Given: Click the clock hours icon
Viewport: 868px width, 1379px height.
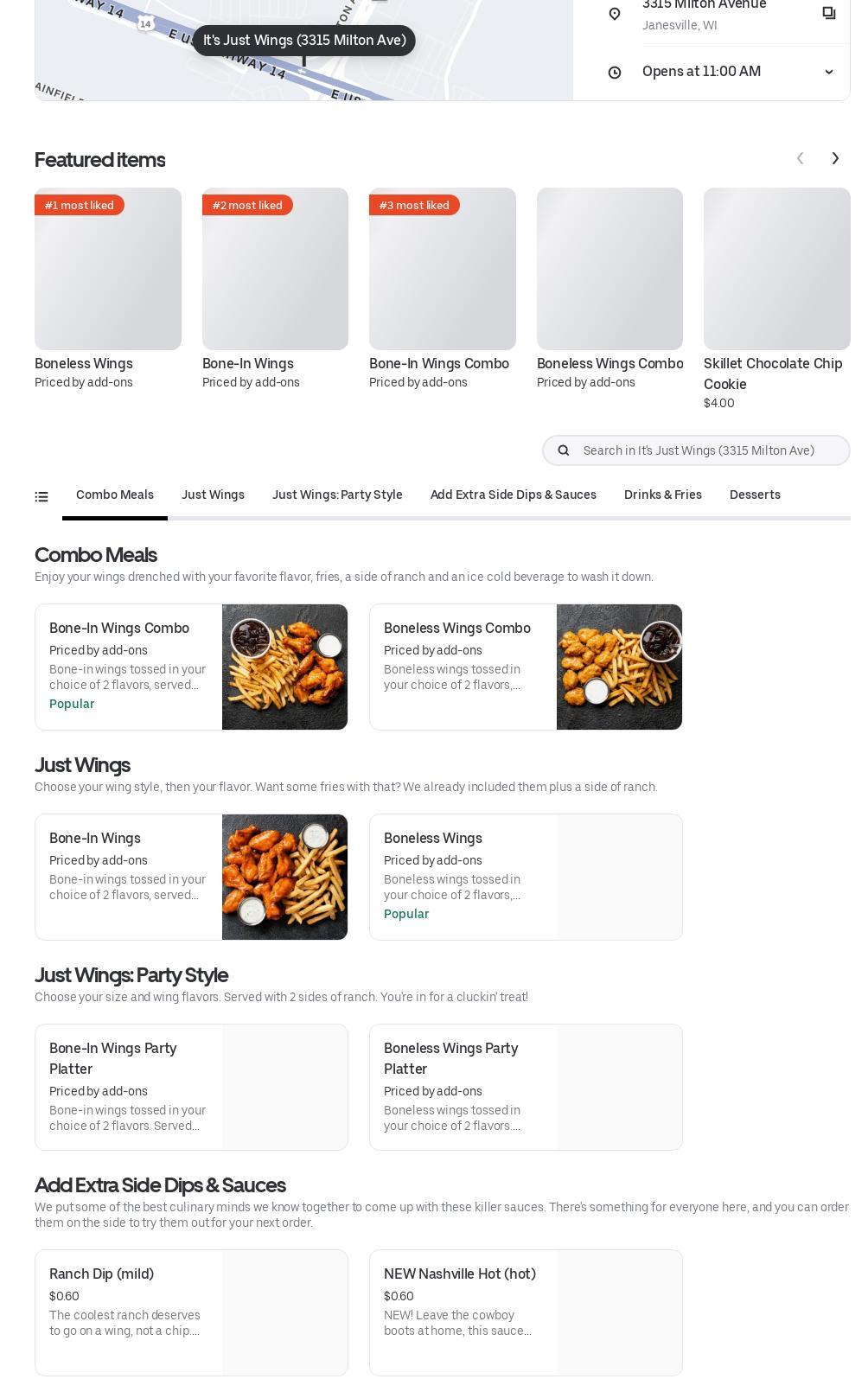Looking at the screenshot, I should [615, 73].
